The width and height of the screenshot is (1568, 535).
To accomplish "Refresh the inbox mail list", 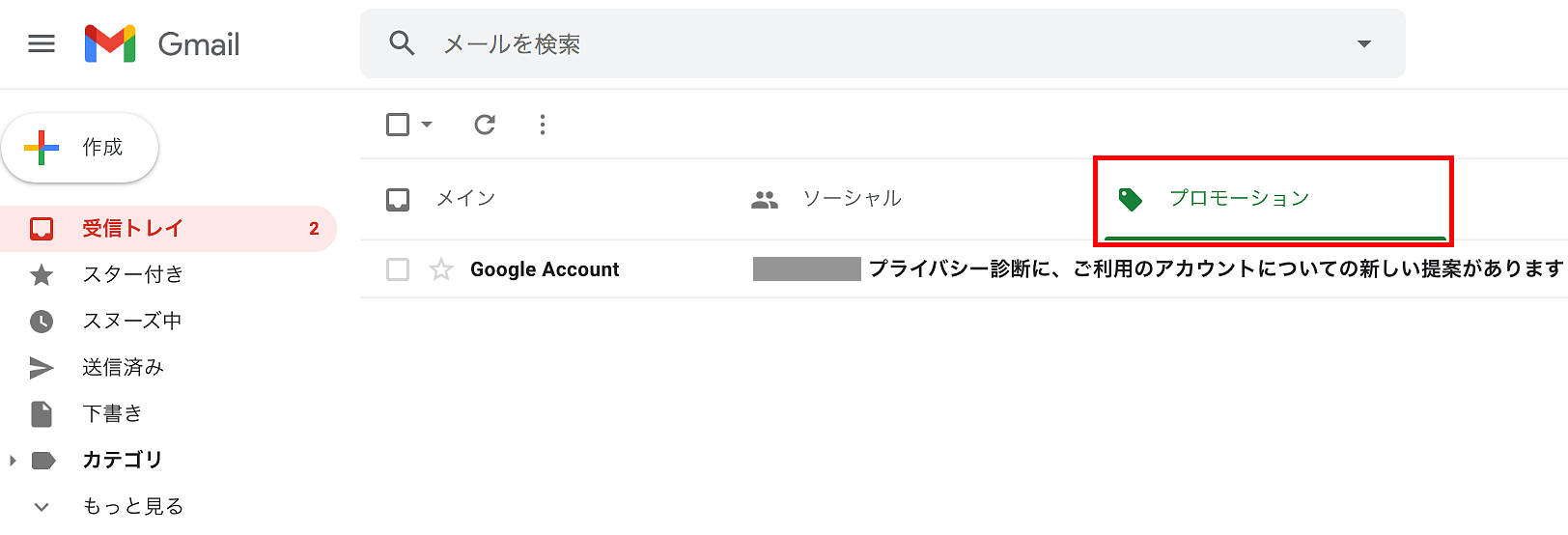I will (x=485, y=125).
